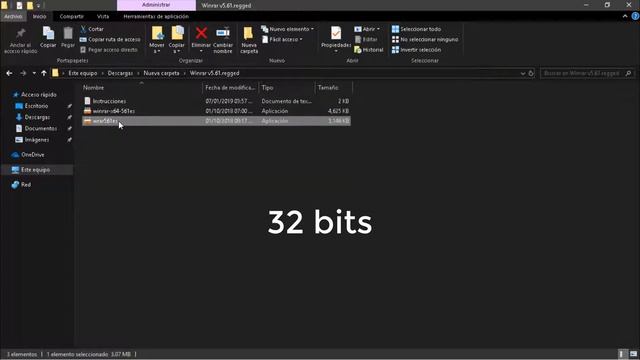The height and width of the screenshot is (360, 640).
Task: Open quick access toolbar customize arrow
Action: [x=39, y=6]
